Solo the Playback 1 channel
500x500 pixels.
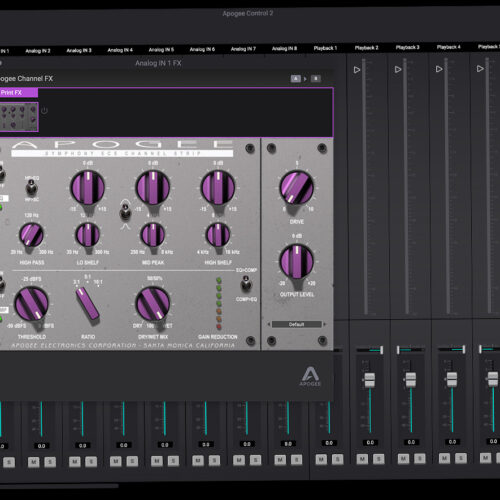click(338, 460)
